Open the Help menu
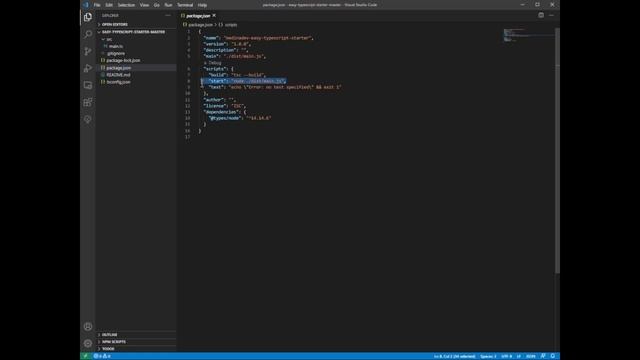Screen dimensions: 640x360 coord(202,5)
